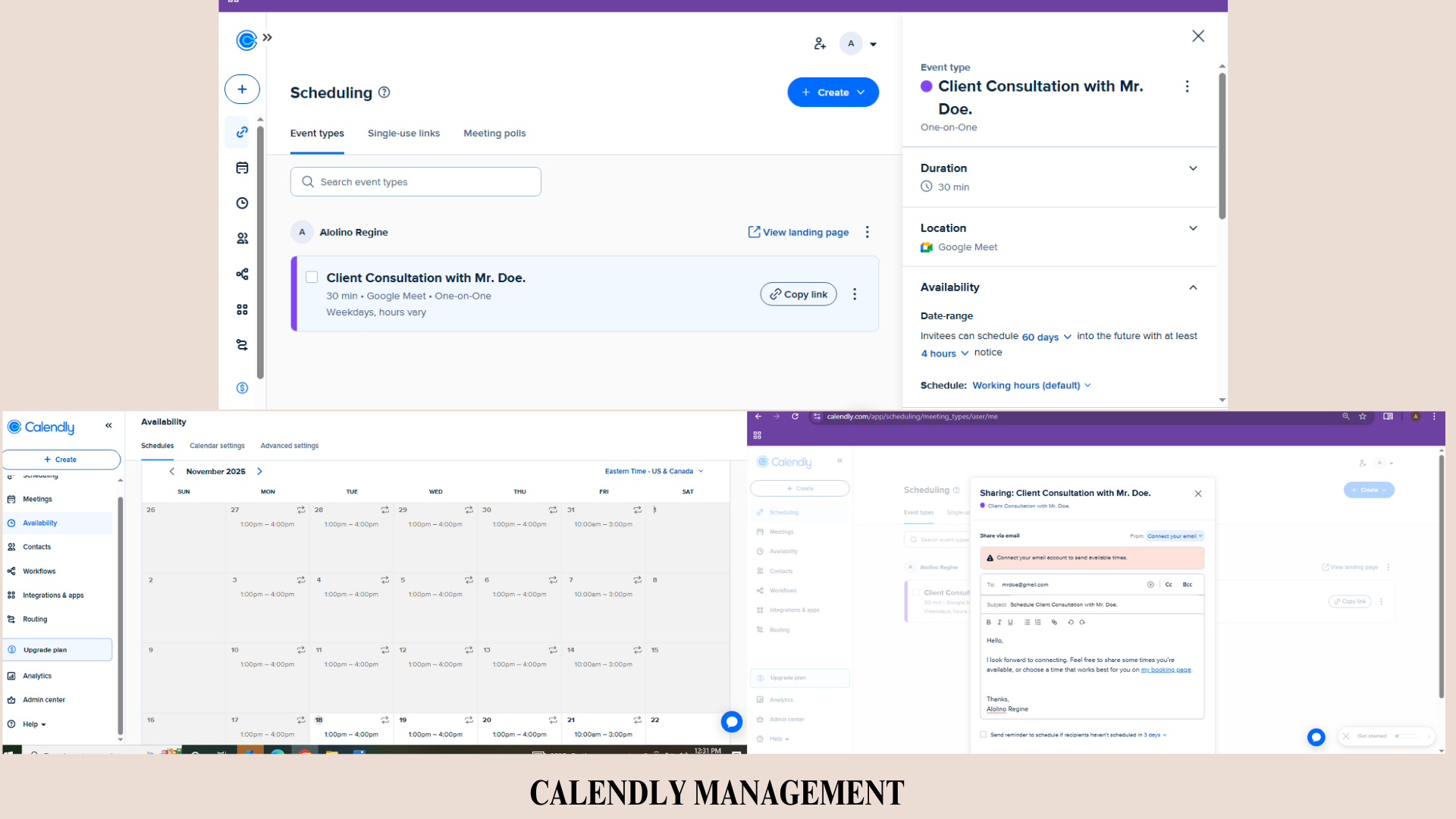The width and height of the screenshot is (1456, 819).
Task: Click the invite user icon
Action: tap(820, 44)
